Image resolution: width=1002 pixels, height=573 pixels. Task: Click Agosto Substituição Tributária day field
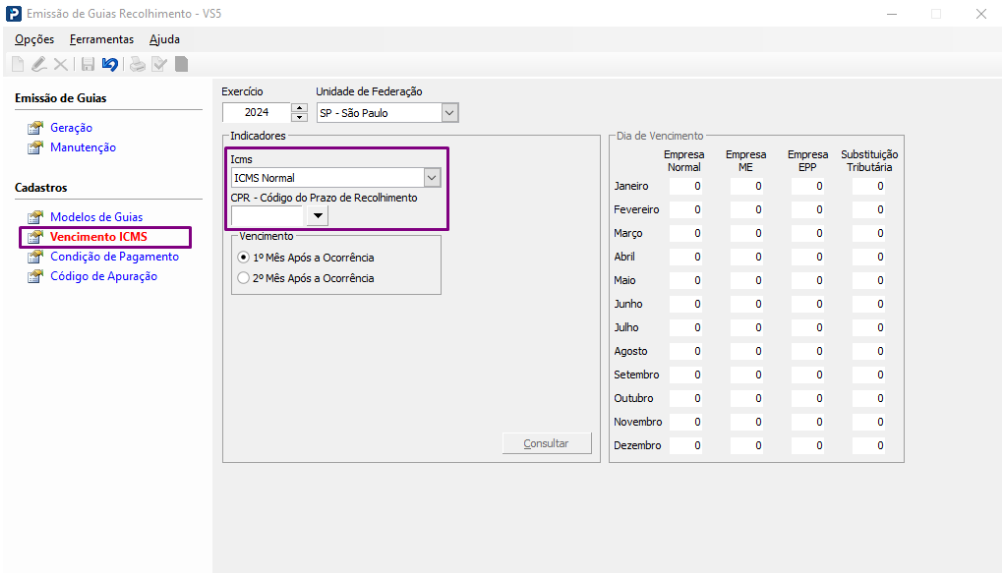(x=869, y=351)
